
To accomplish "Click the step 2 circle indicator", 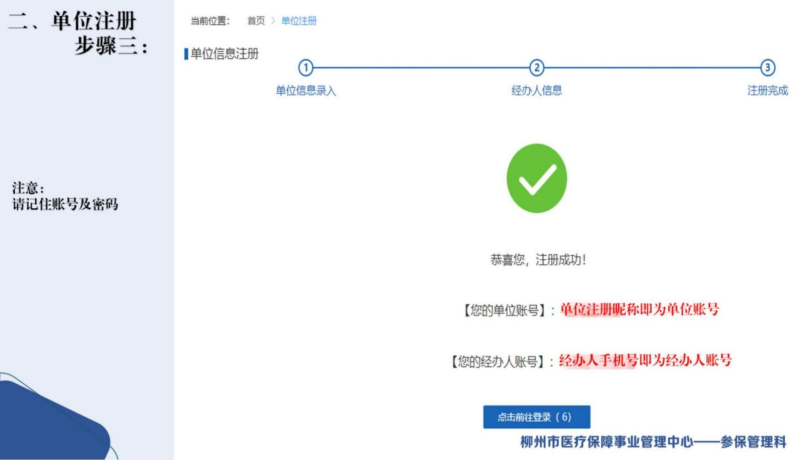I will coord(537,68).
